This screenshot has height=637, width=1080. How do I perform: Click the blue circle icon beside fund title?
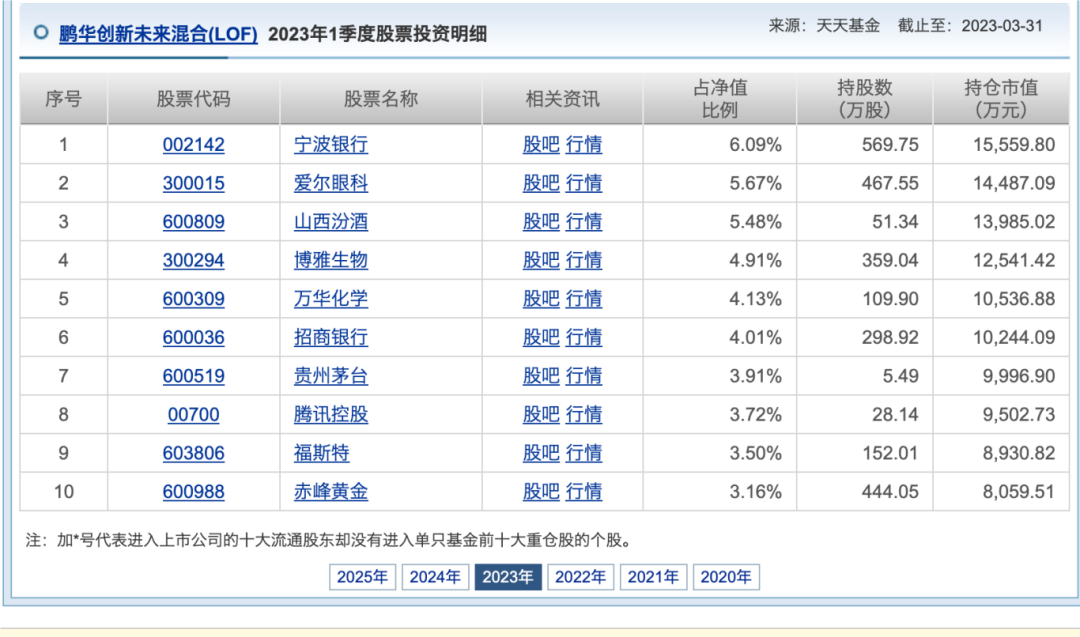tap(41, 32)
